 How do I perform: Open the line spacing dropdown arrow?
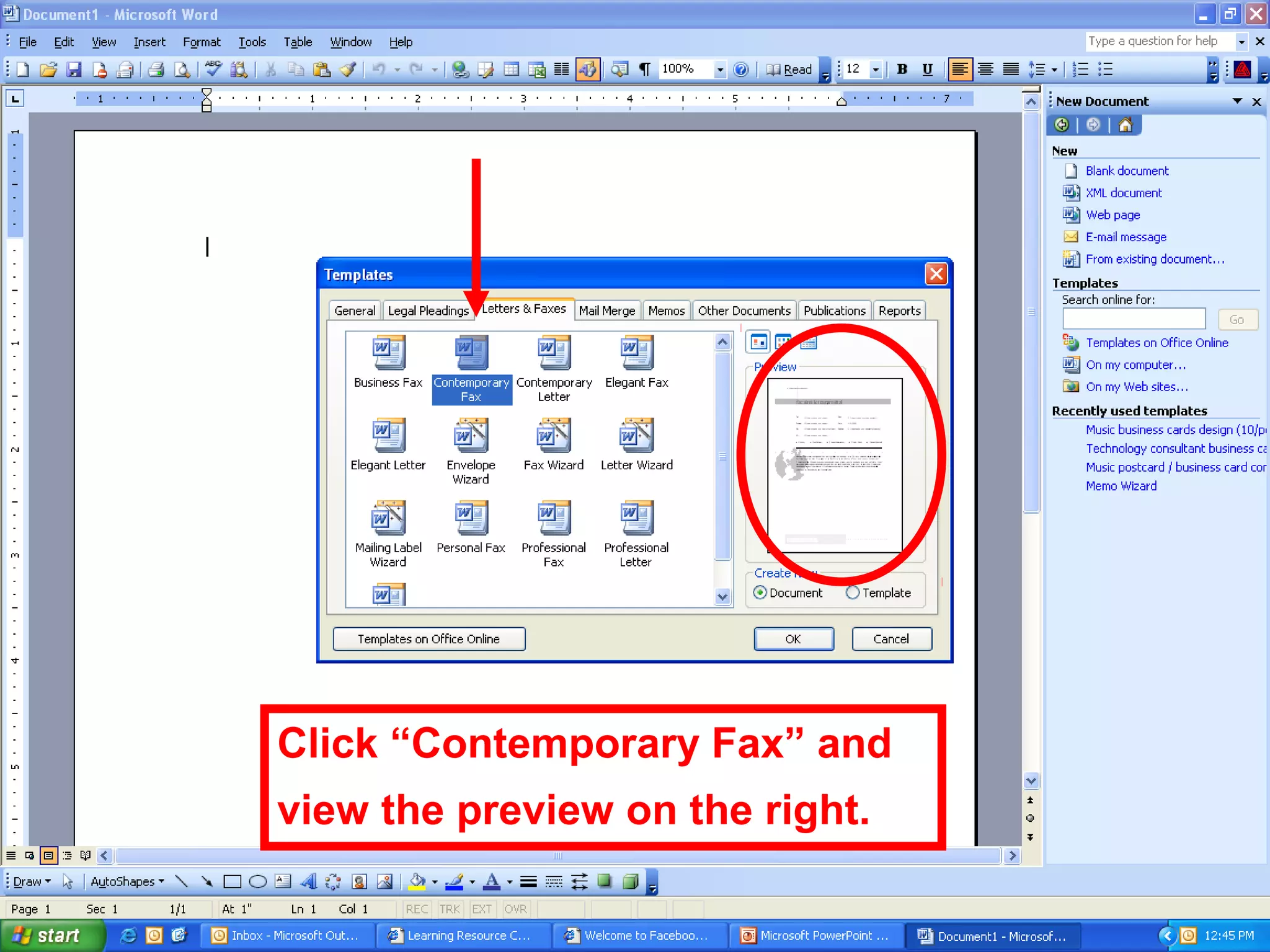pos(1054,69)
